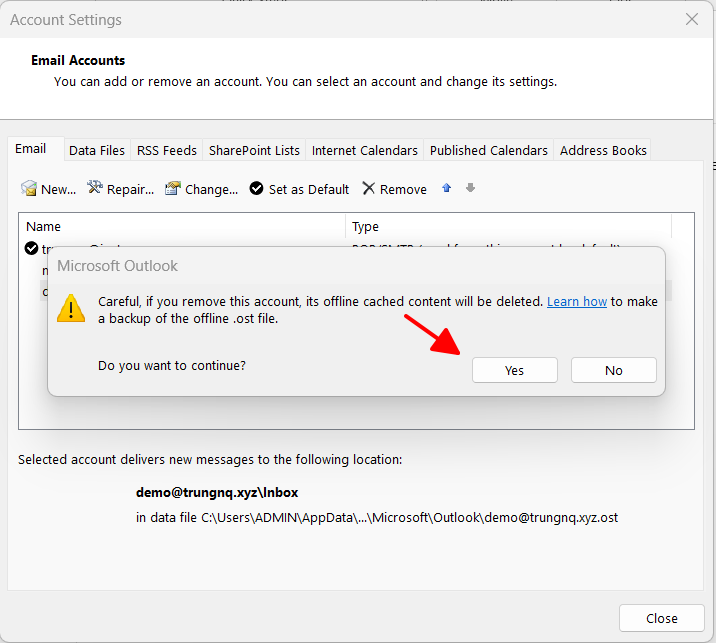Click the Name column header
This screenshot has height=643, width=716.
click(182, 227)
